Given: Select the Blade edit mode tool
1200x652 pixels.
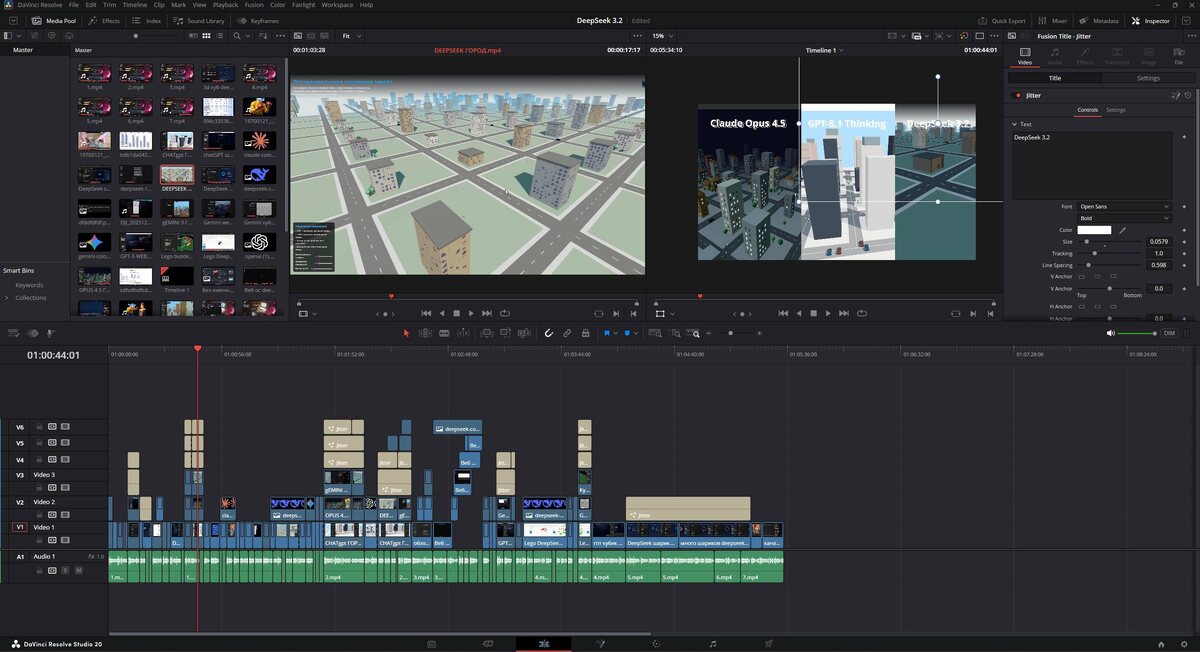Looking at the screenshot, I should (x=444, y=333).
